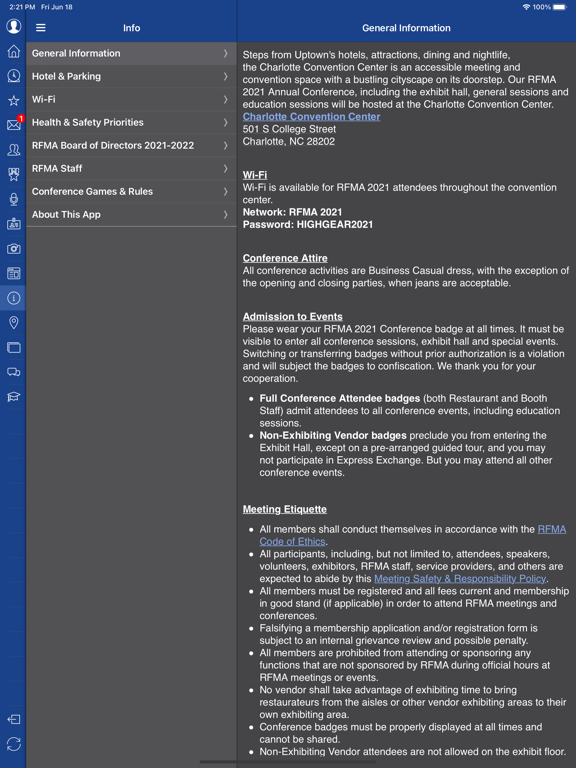Screen dimensions: 576x768
Task: Open the user profile avatar icon
Action: pyautogui.click(x=14, y=26)
